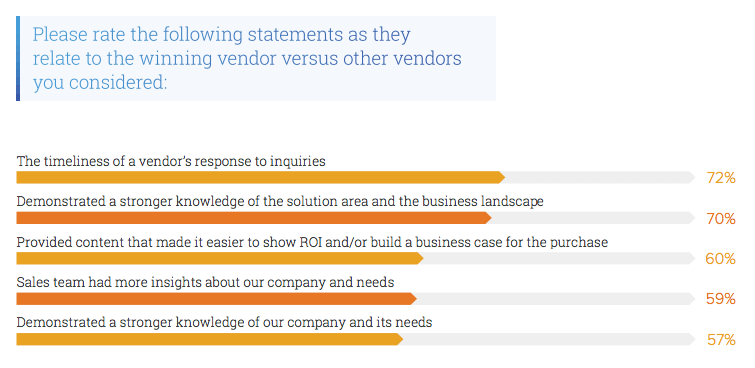Click the gray unfilled portion of the 72% bar

[x=599, y=178]
